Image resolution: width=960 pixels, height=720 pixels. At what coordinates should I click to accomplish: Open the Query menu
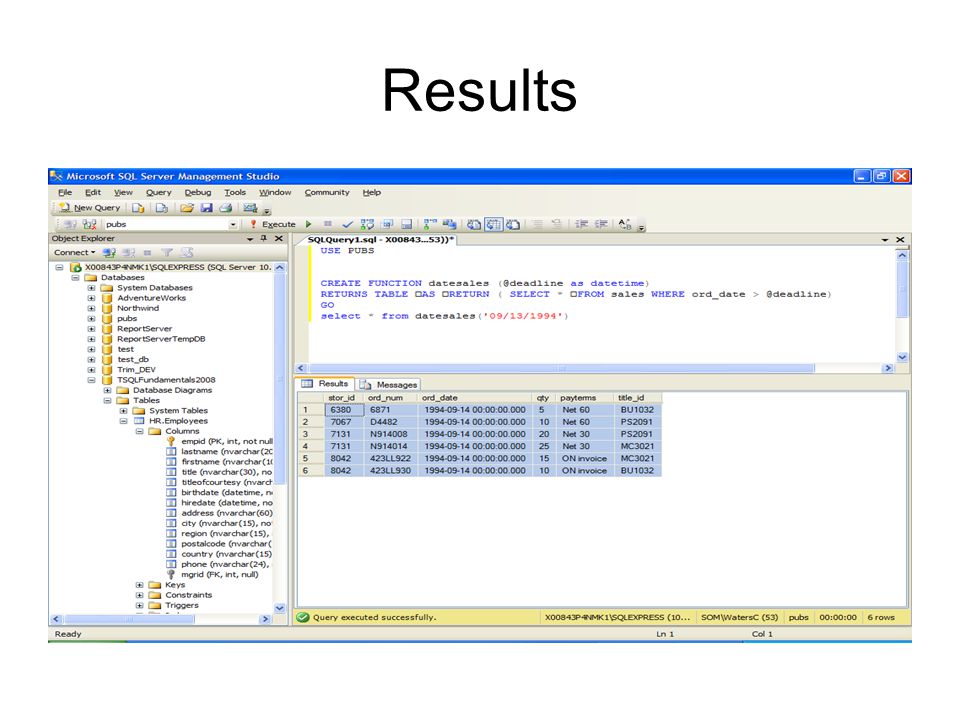coord(159,192)
